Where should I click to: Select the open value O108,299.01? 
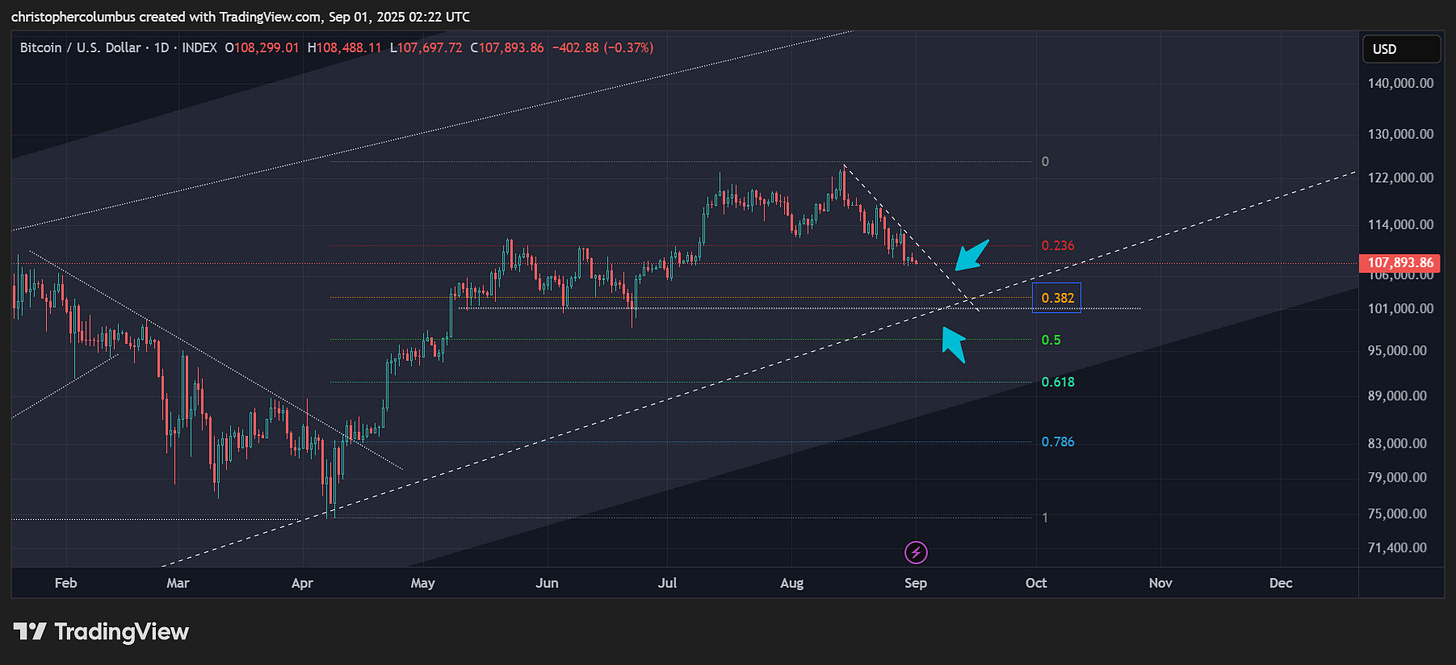click(263, 47)
